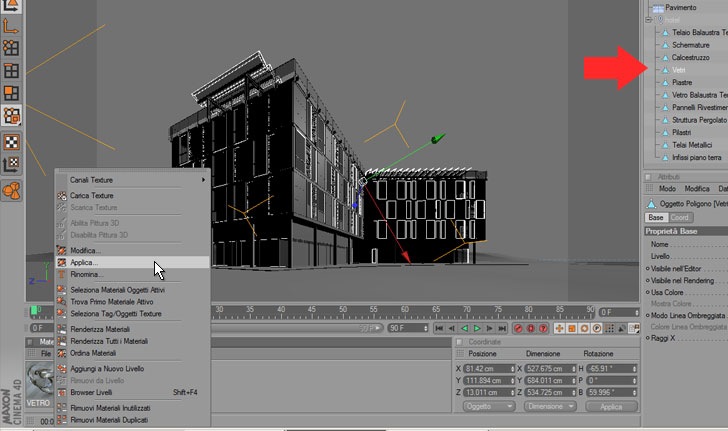
Task: Select Telai Metallici object in the tree
Action: coord(692,145)
